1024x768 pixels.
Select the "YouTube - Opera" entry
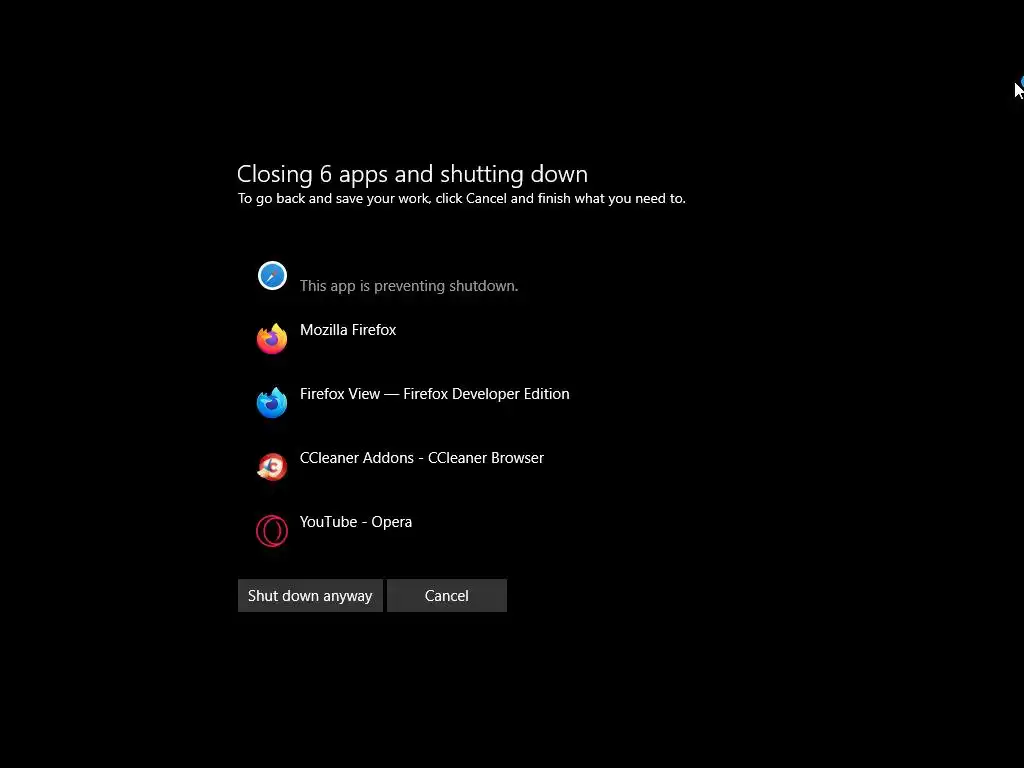356,522
